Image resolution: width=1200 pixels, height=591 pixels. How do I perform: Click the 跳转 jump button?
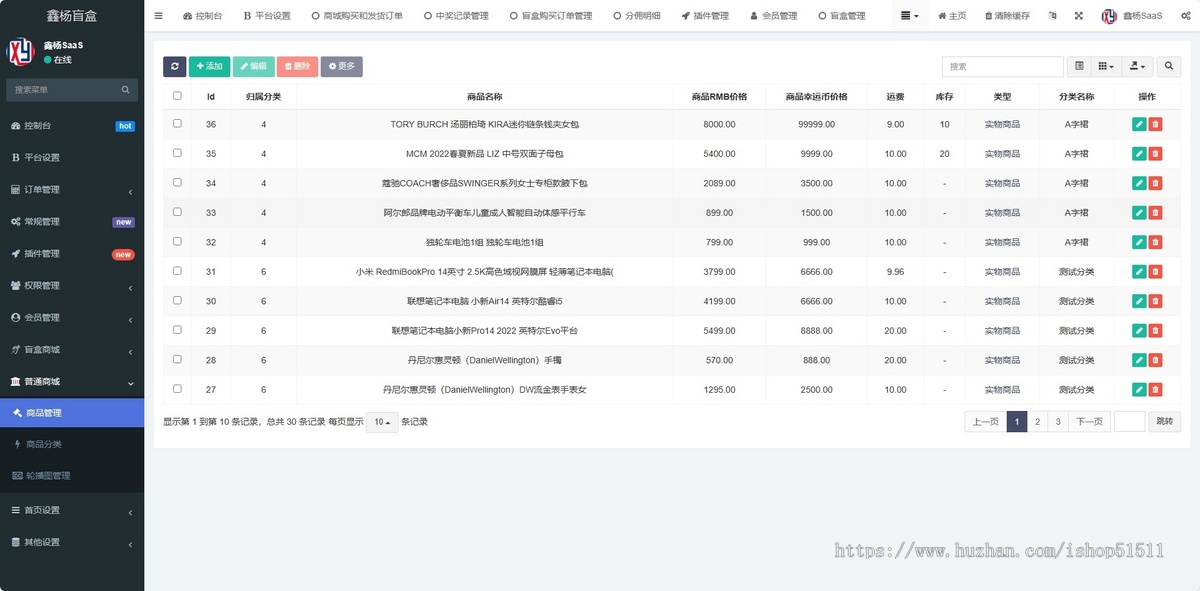(1164, 422)
